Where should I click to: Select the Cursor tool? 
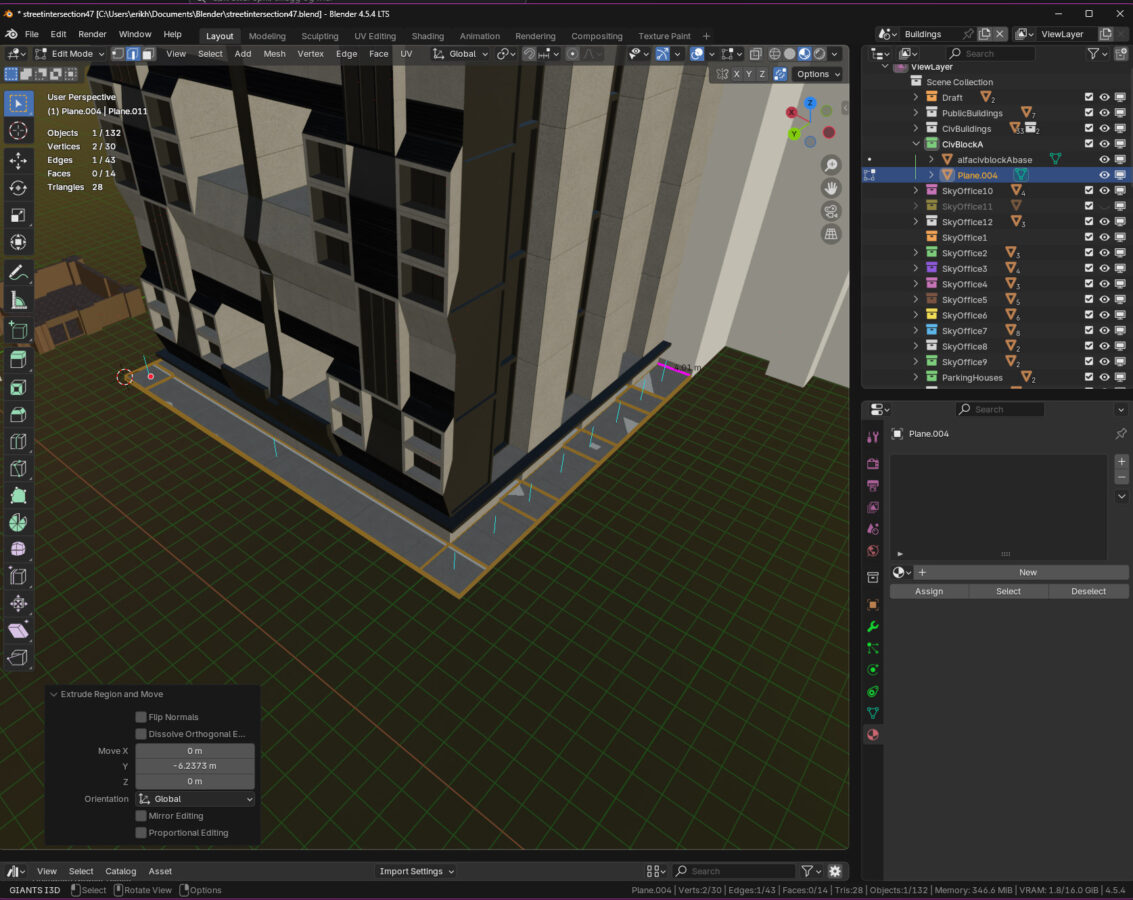coord(18,131)
